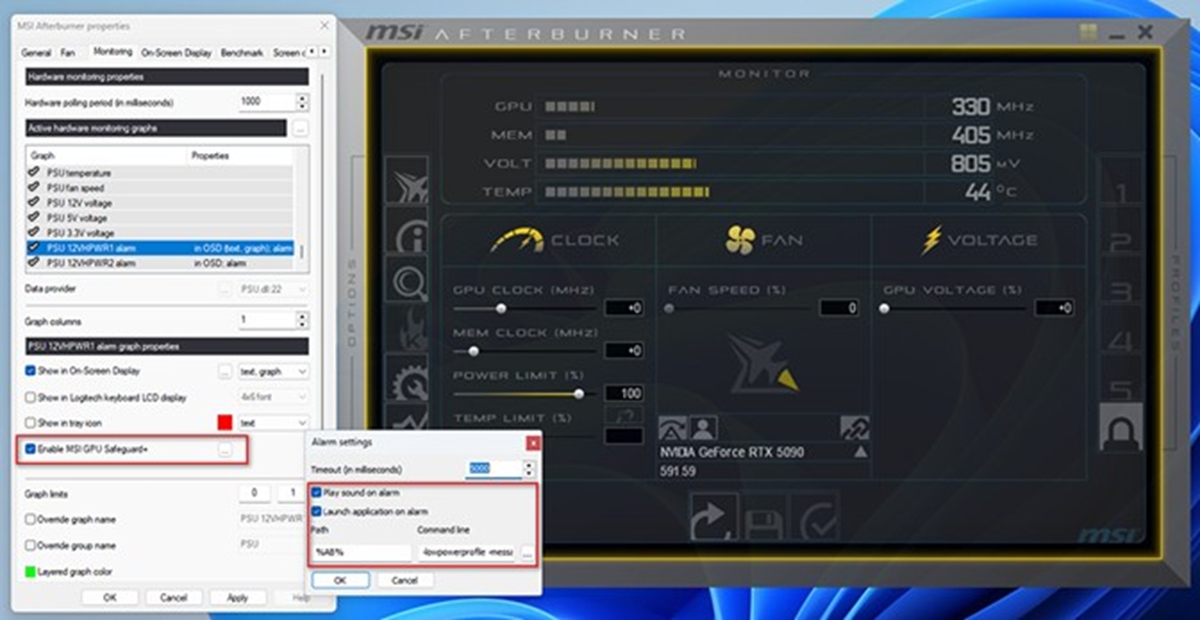Click the reset settings arrow icon
The image size is (1200, 620).
pos(714,519)
